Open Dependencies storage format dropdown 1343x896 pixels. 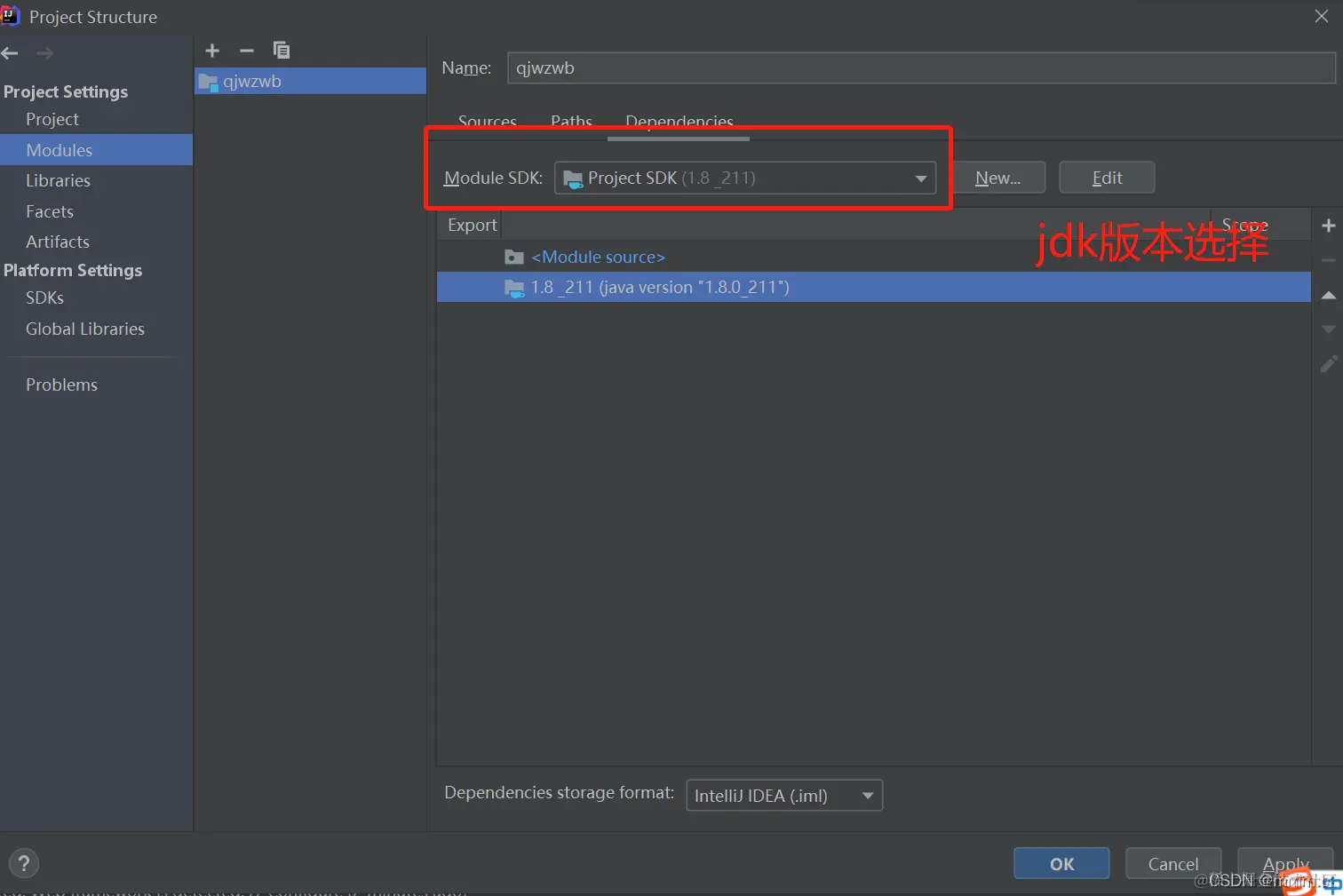click(x=784, y=796)
